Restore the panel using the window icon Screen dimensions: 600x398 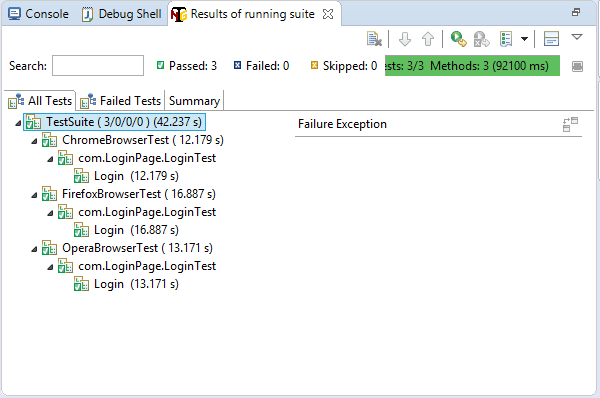point(576,12)
